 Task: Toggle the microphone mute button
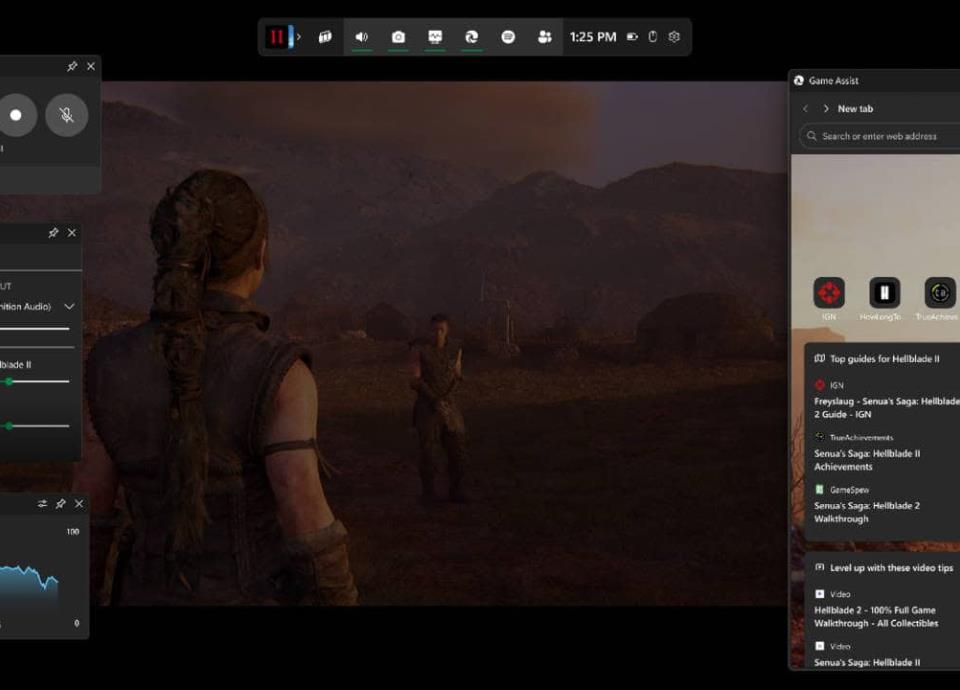pyautogui.click(x=66, y=115)
